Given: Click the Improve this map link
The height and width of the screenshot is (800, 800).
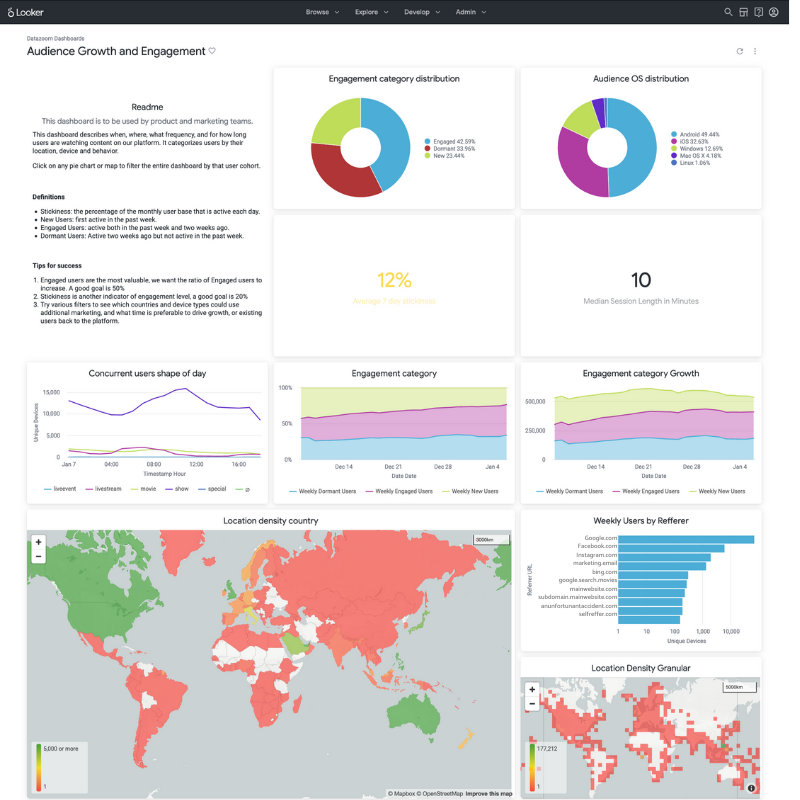Looking at the screenshot, I should pyautogui.click(x=489, y=792).
